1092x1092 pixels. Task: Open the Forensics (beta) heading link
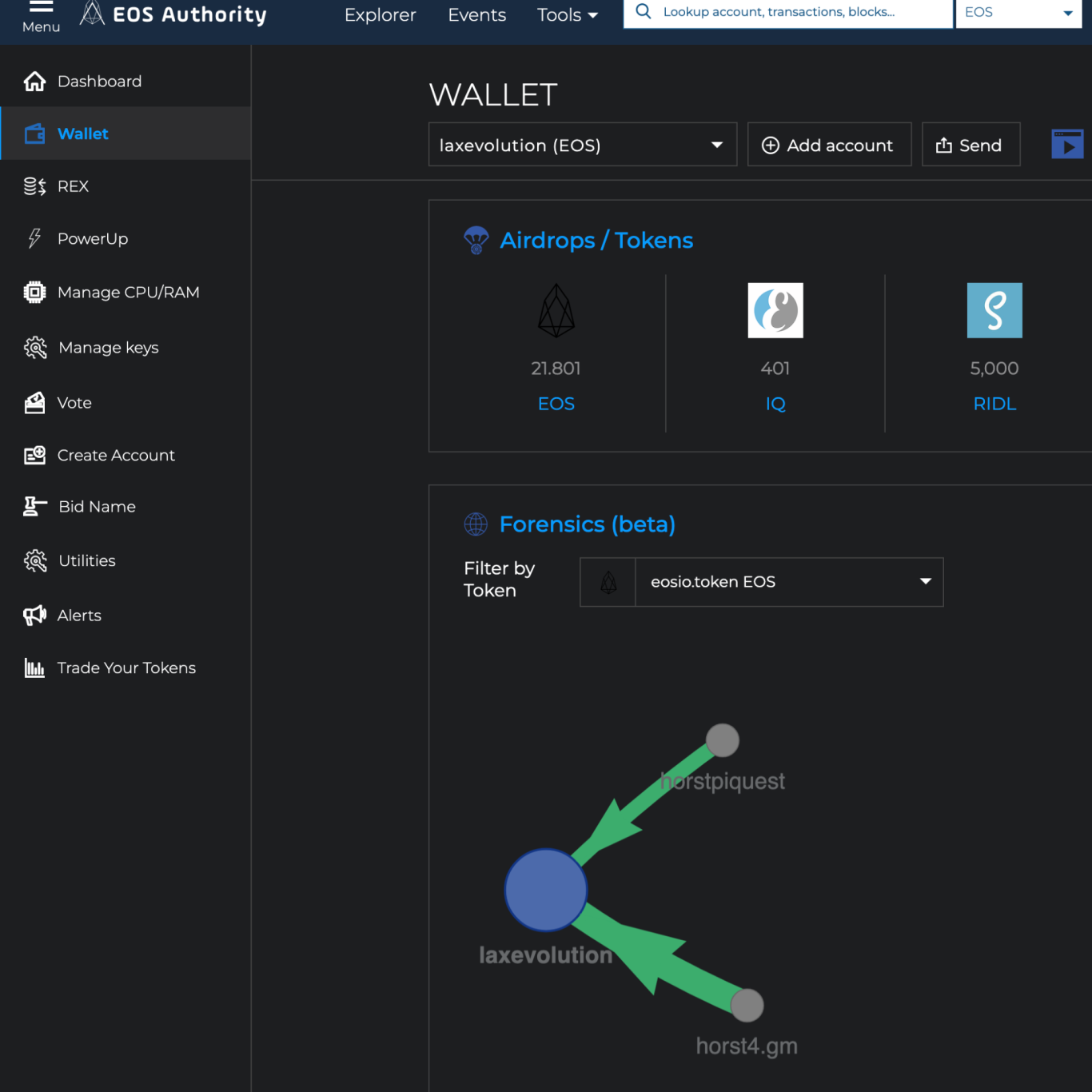click(x=588, y=524)
